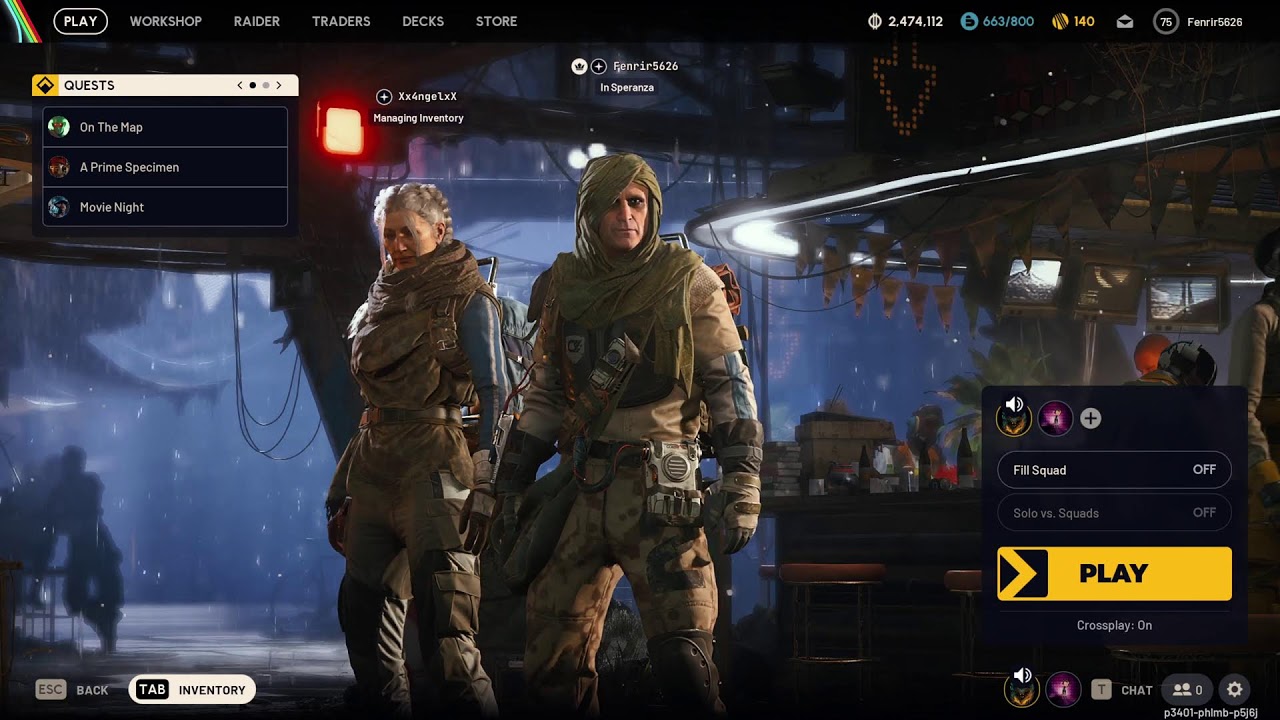Image resolution: width=1280 pixels, height=720 pixels.
Task: Add a squad member with plus button
Action: 1090,419
